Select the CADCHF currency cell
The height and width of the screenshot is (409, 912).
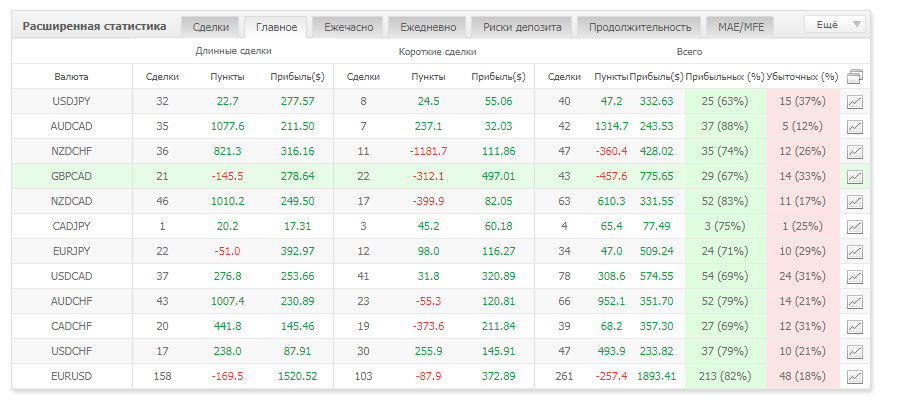click(72, 326)
